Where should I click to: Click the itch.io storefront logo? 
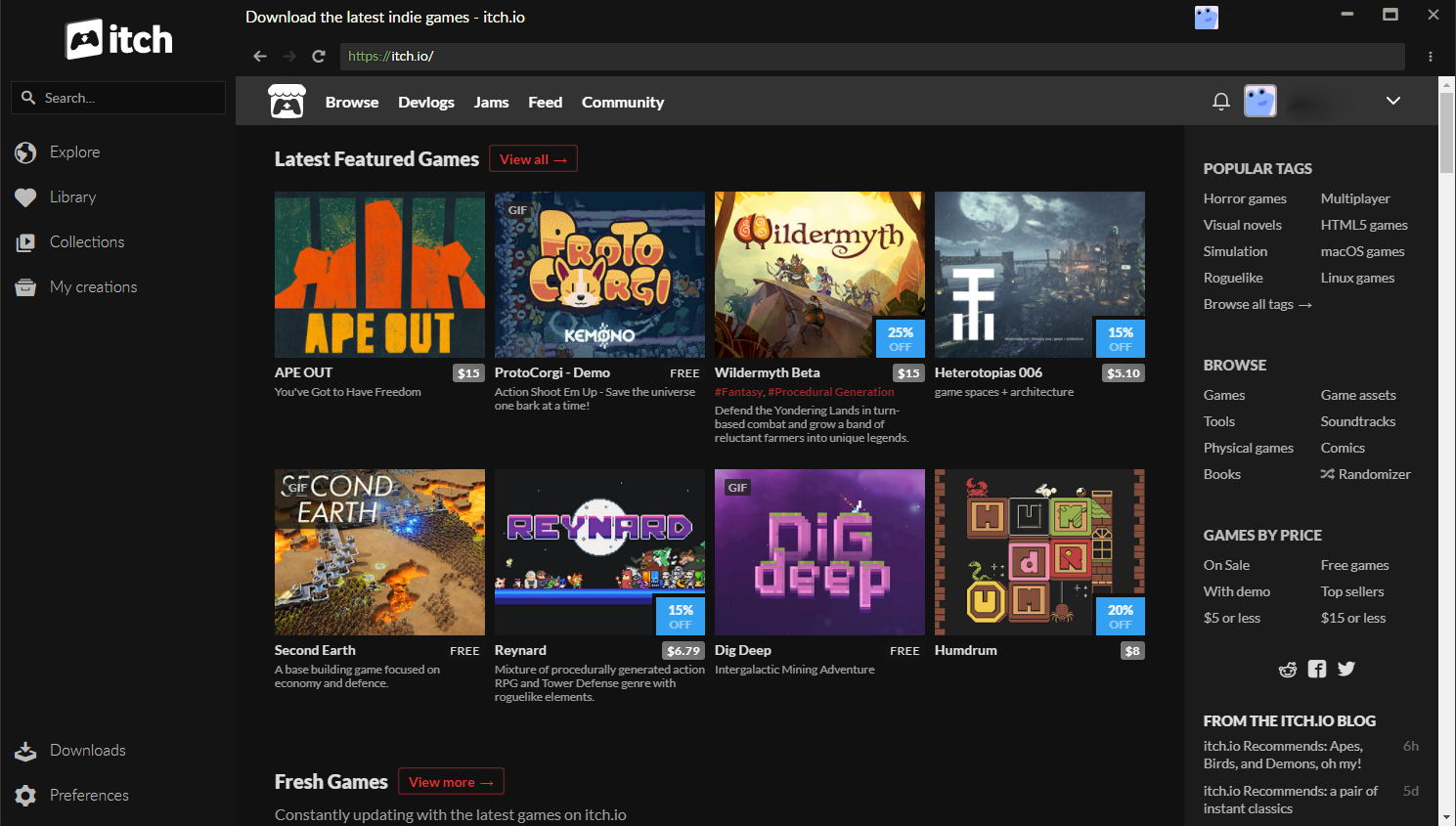[x=287, y=102]
